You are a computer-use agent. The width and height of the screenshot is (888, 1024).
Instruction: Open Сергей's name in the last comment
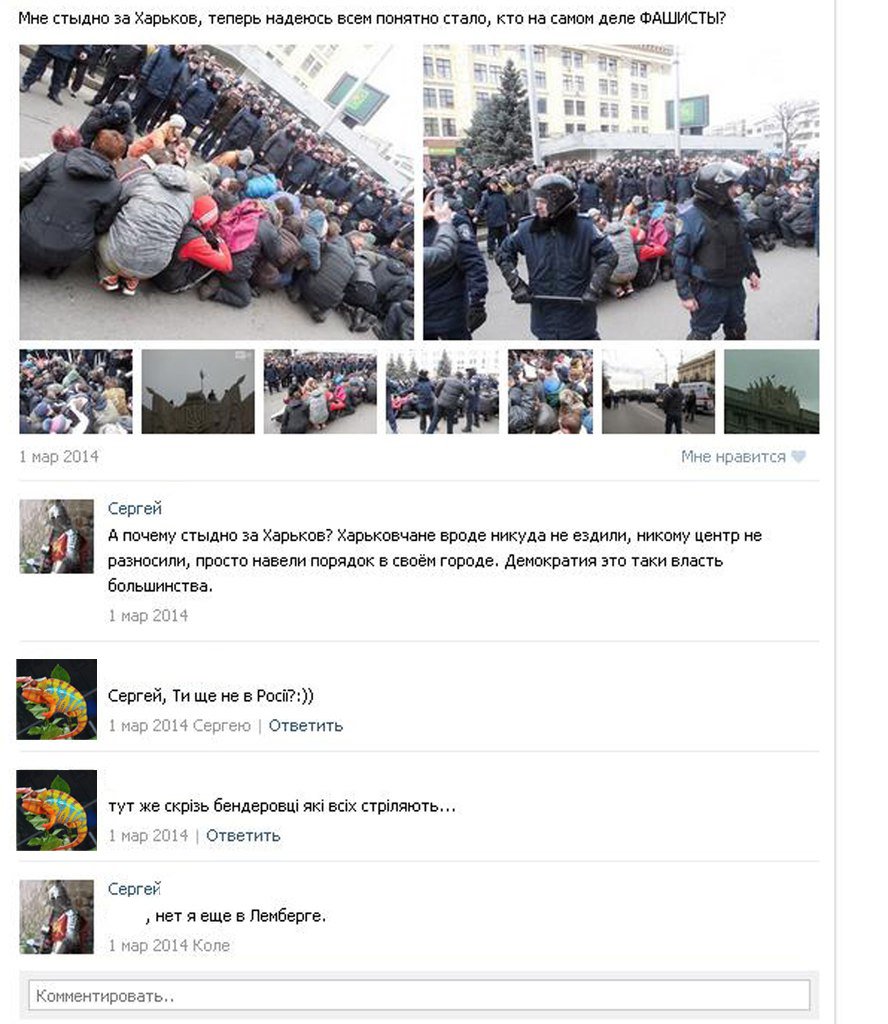point(135,889)
